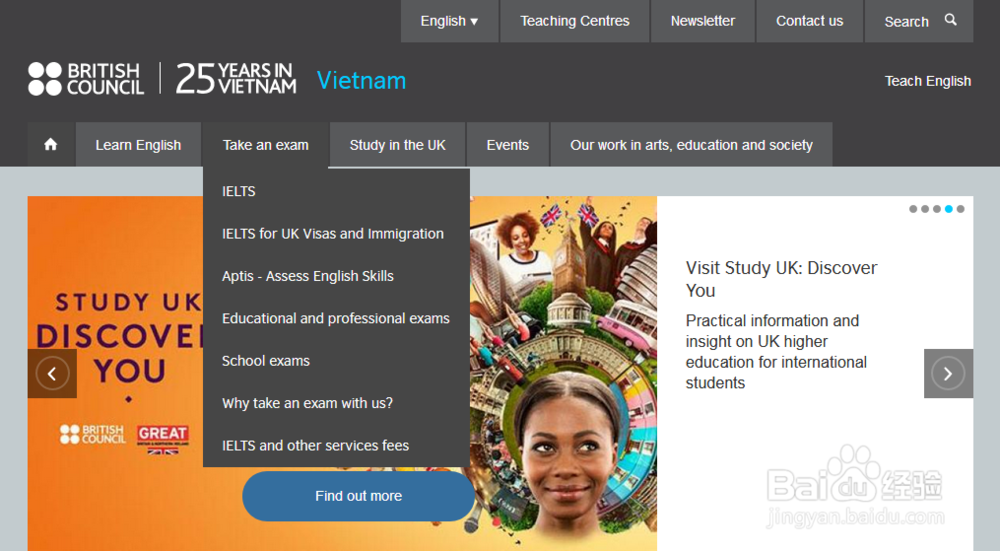Expand the Learn English menu
This screenshot has width=1000, height=551.
tap(138, 145)
